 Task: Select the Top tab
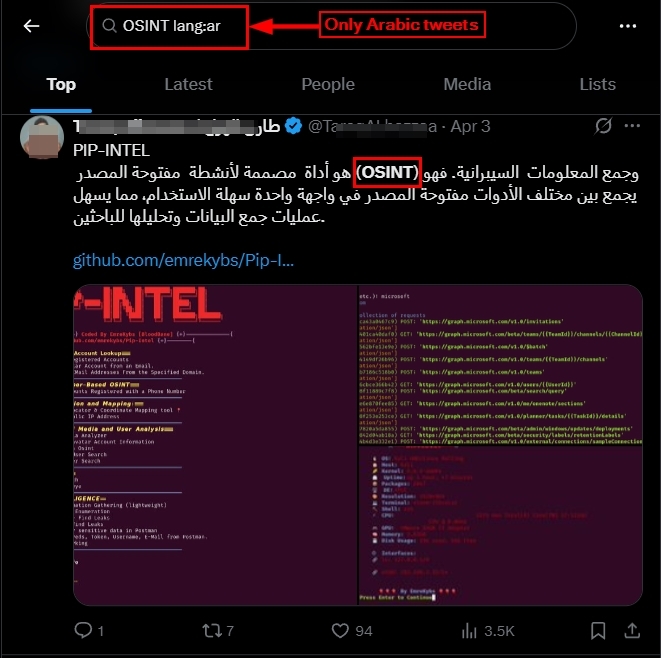pos(61,84)
